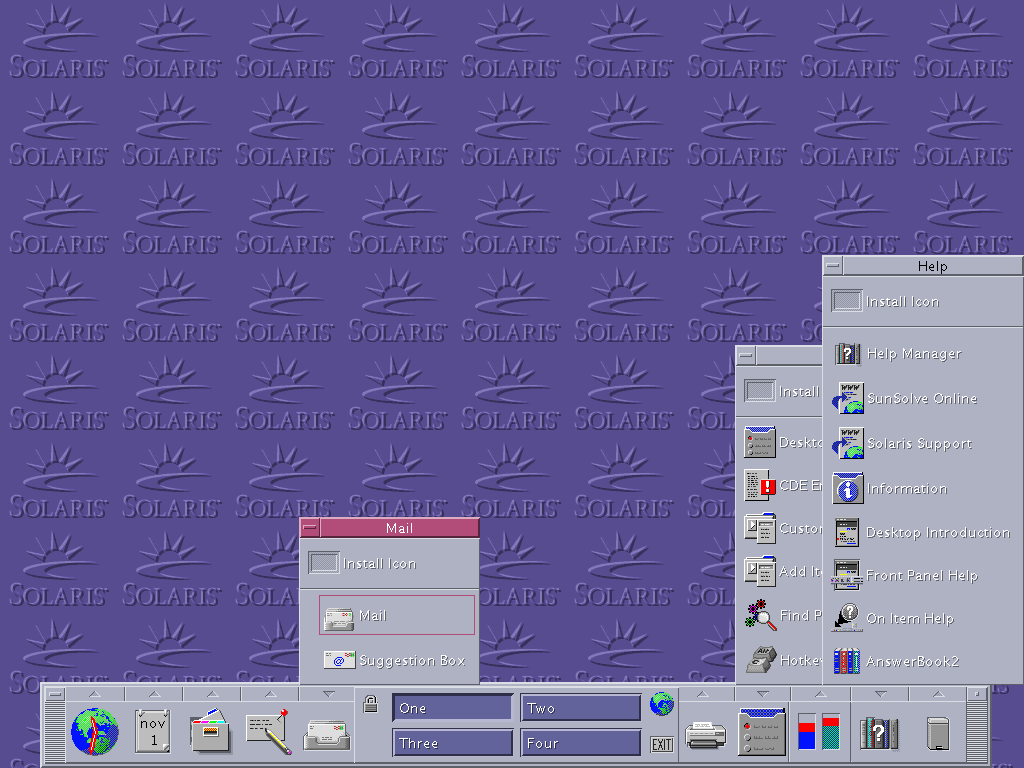Open SunSolve Online
Viewport: 1024px width, 768px height.
(905, 398)
